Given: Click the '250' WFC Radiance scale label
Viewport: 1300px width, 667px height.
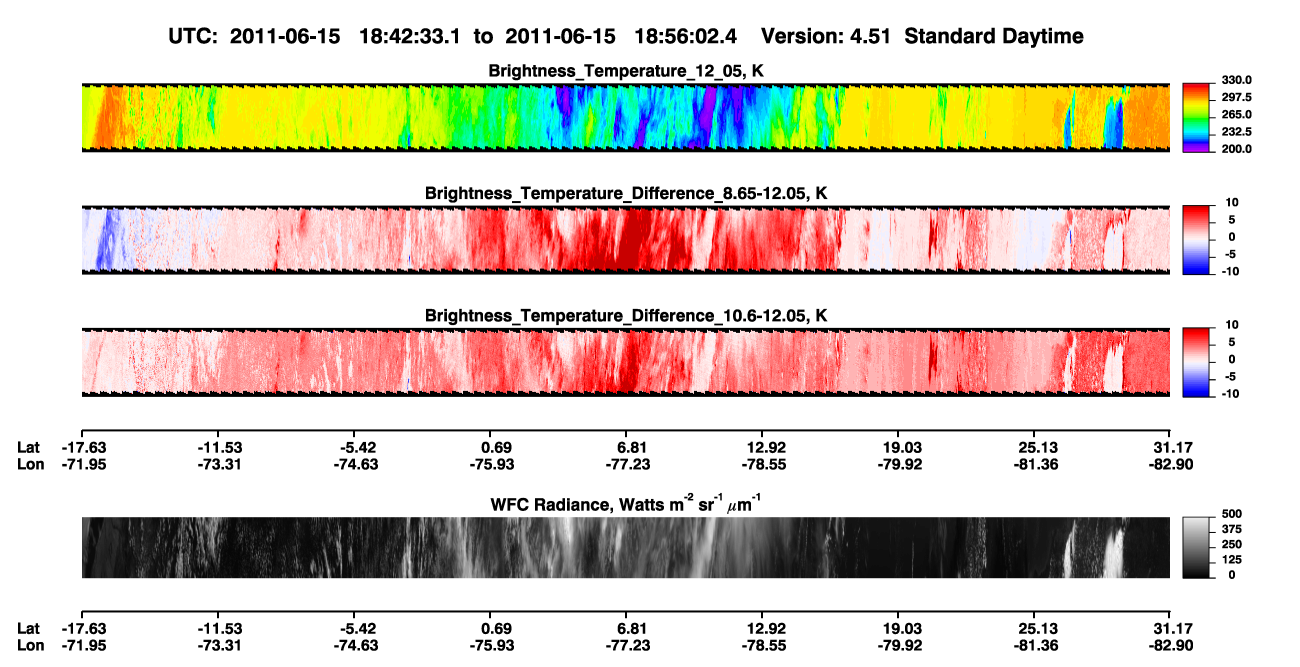Looking at the screenshot, I should point(1234,544).
